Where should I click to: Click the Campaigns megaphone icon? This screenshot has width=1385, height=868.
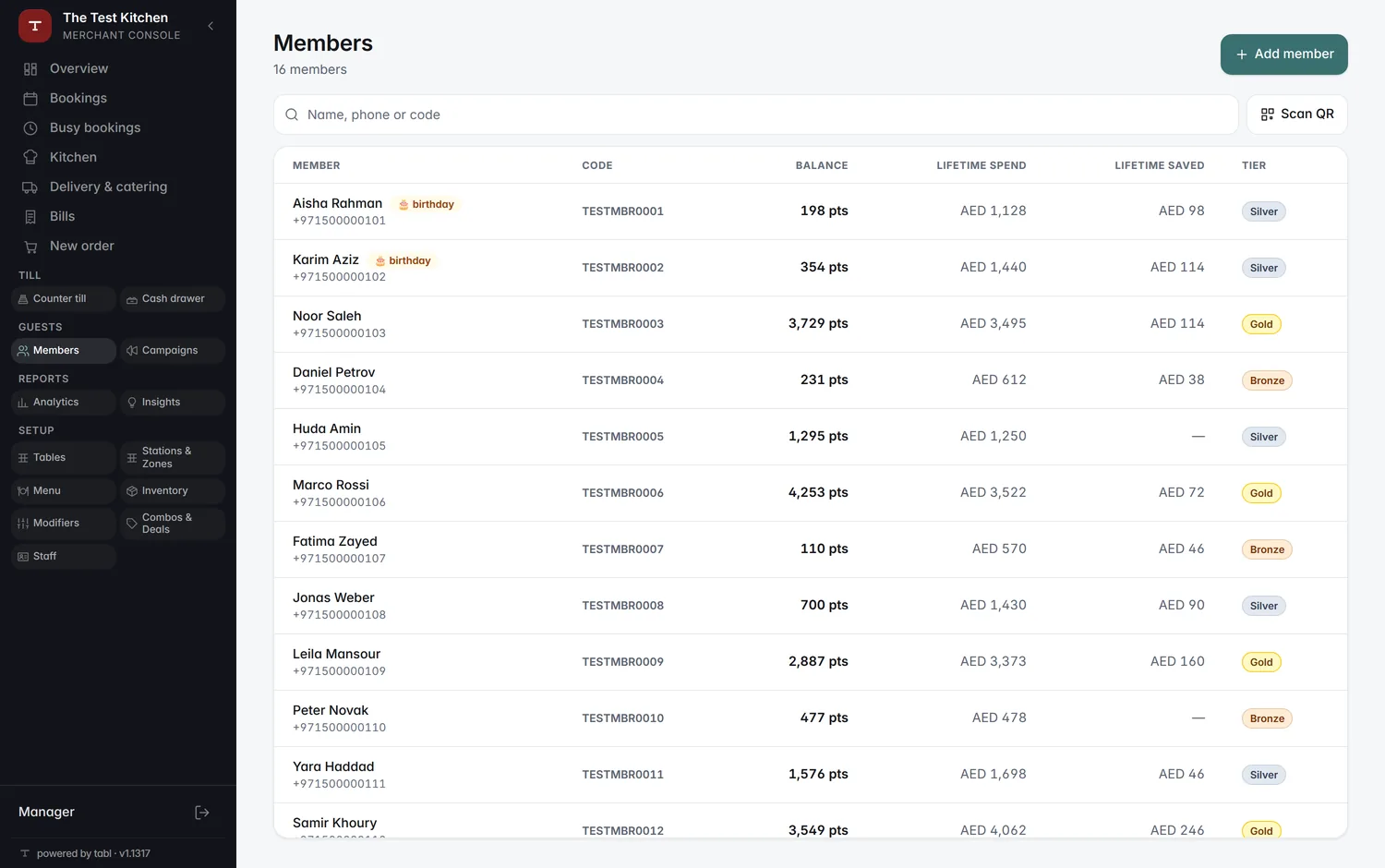click(x=132, y=351)
